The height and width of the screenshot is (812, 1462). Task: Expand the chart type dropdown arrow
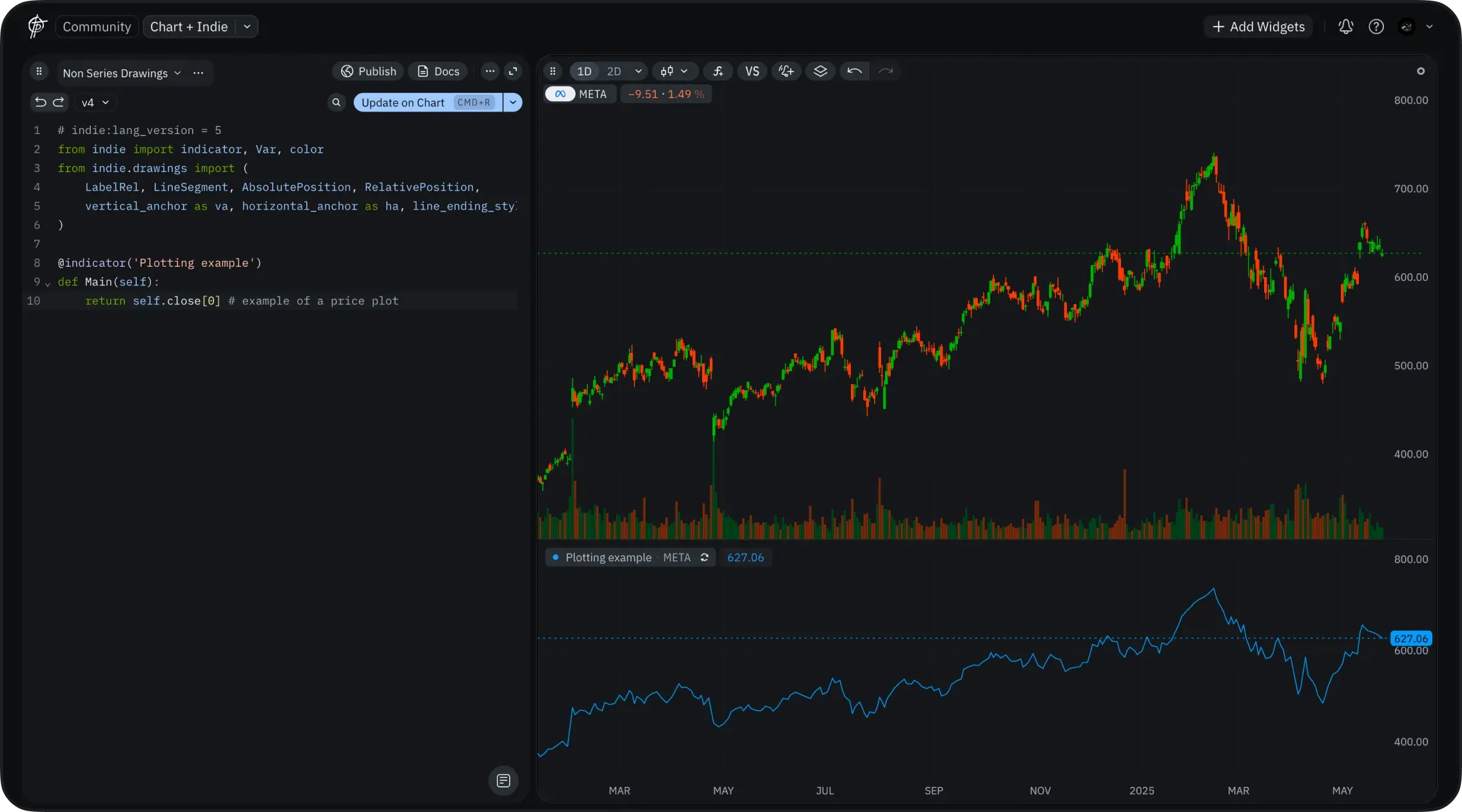(x=684, y=72)
